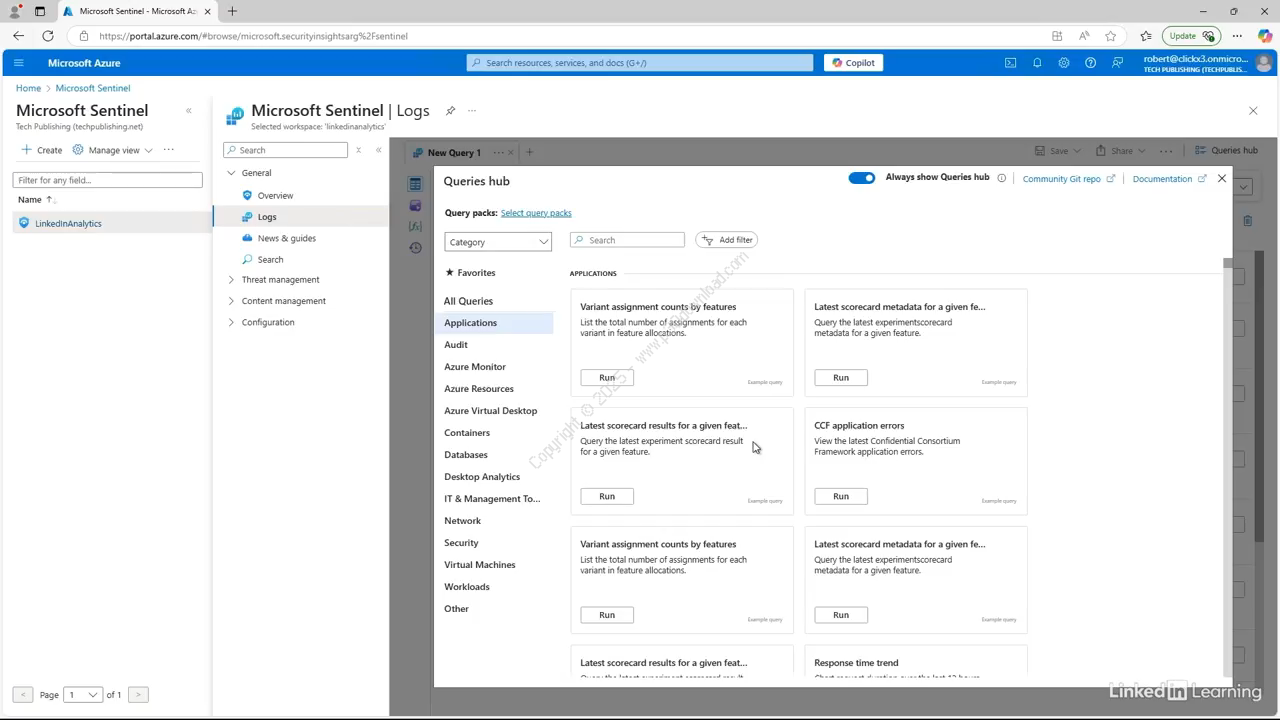Pin the Microsoft Sentinel Logs blade

[x=450, y=111]
